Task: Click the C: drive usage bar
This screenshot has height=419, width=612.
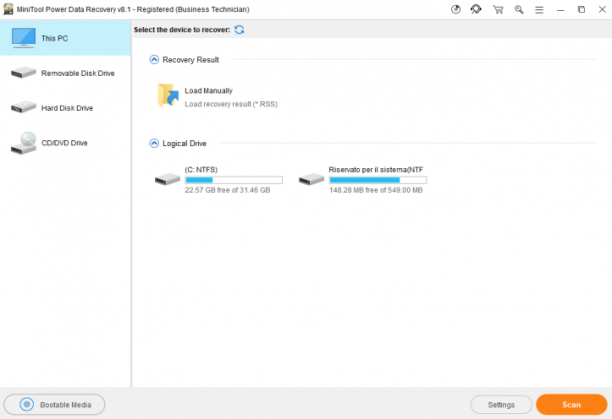Action: tap(233, 180)
